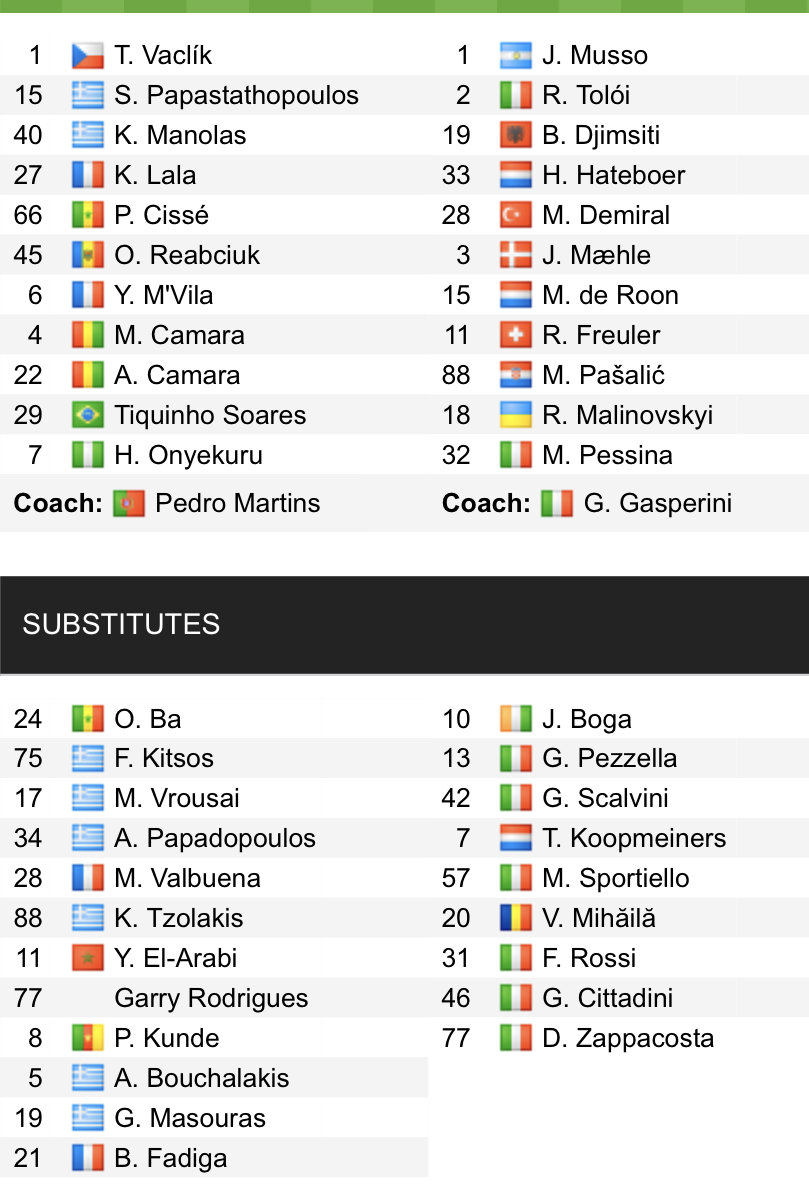Click the Argentina flag beside J. Musso
The width and height of the screenshot is (809, 1190).
(x=516, y=55)
